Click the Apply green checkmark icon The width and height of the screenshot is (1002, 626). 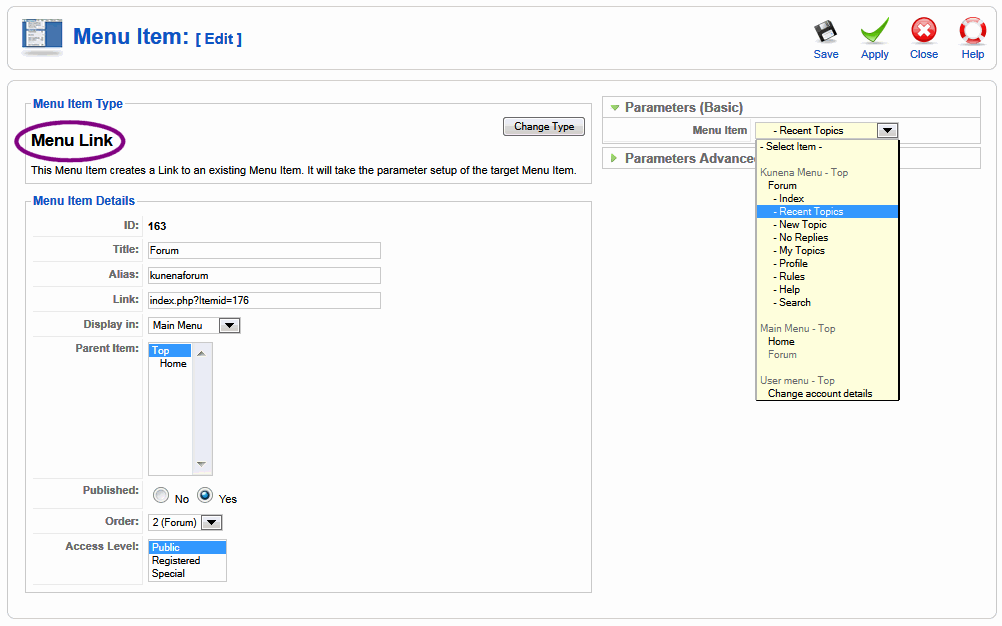pyautogui.click(x=874, y=33)
